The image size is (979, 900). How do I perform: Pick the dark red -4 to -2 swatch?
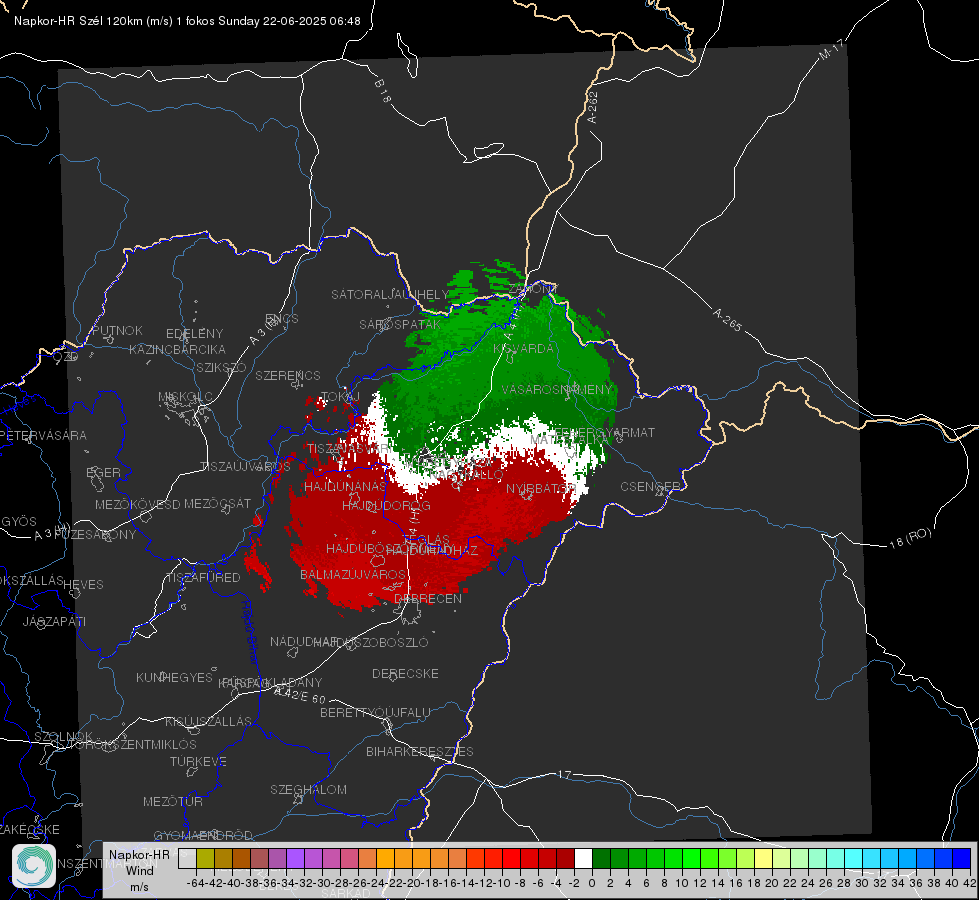pyautogui.click(x=565, y=858)
